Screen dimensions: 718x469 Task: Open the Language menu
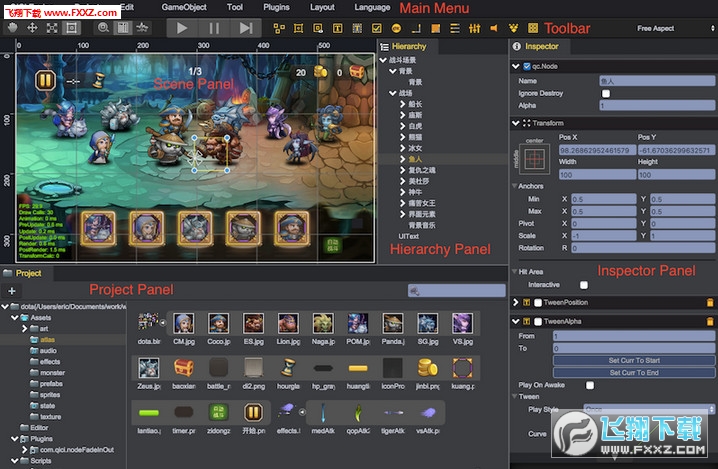point(372,7)
